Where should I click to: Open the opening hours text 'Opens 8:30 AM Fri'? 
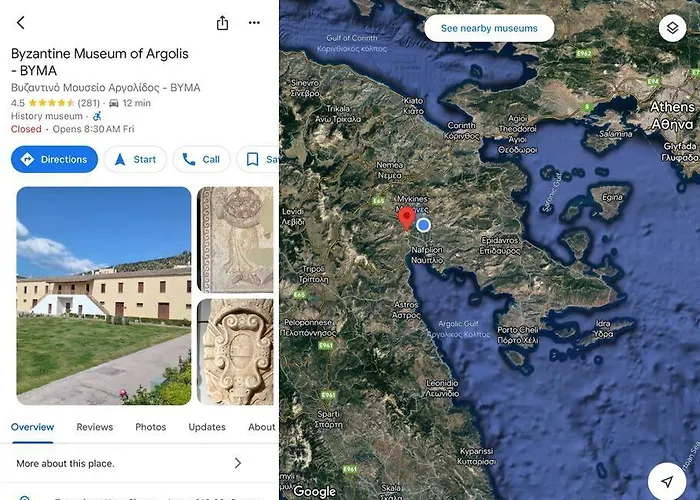93,129
